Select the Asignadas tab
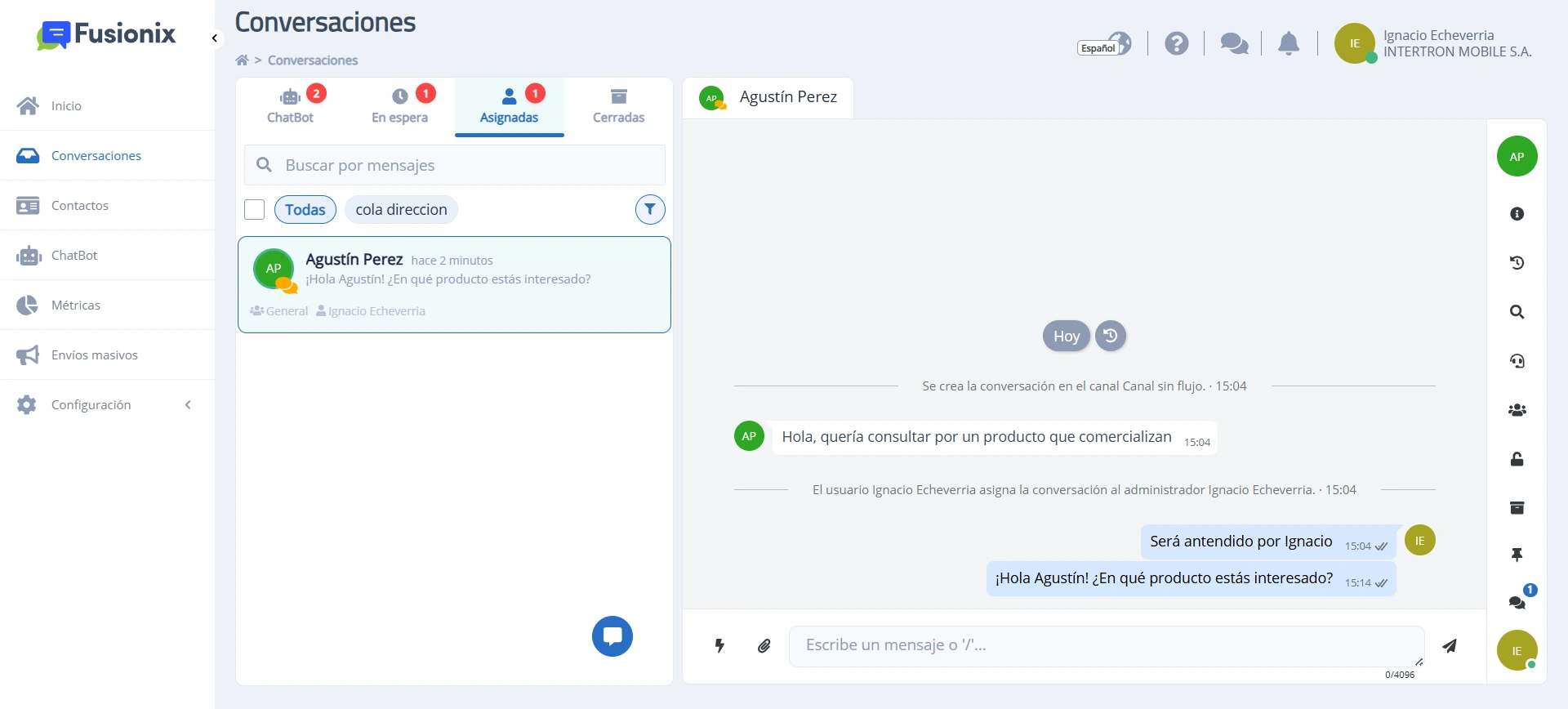This screenshot has height=709, width=1568. (509, 107)
